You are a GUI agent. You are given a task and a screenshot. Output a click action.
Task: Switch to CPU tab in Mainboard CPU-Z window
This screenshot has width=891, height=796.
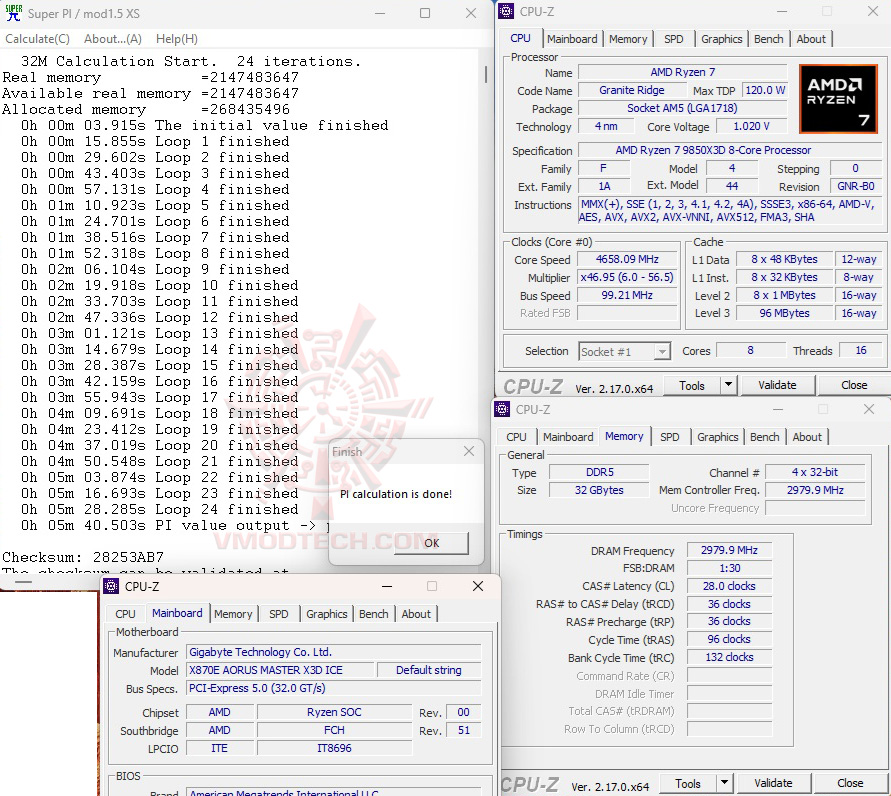click(125, 614)
